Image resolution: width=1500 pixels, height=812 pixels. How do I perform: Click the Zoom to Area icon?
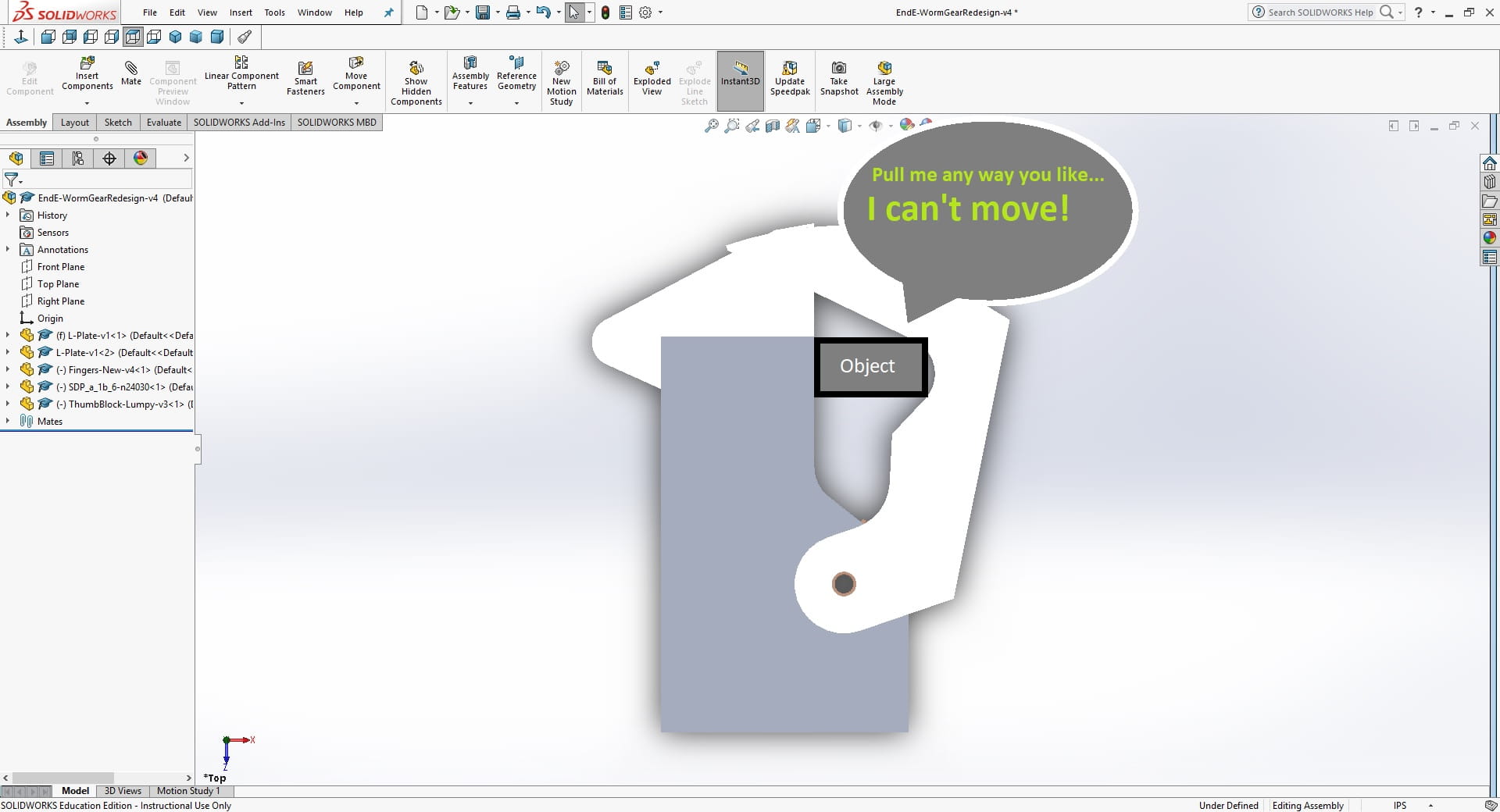point(732,126)
